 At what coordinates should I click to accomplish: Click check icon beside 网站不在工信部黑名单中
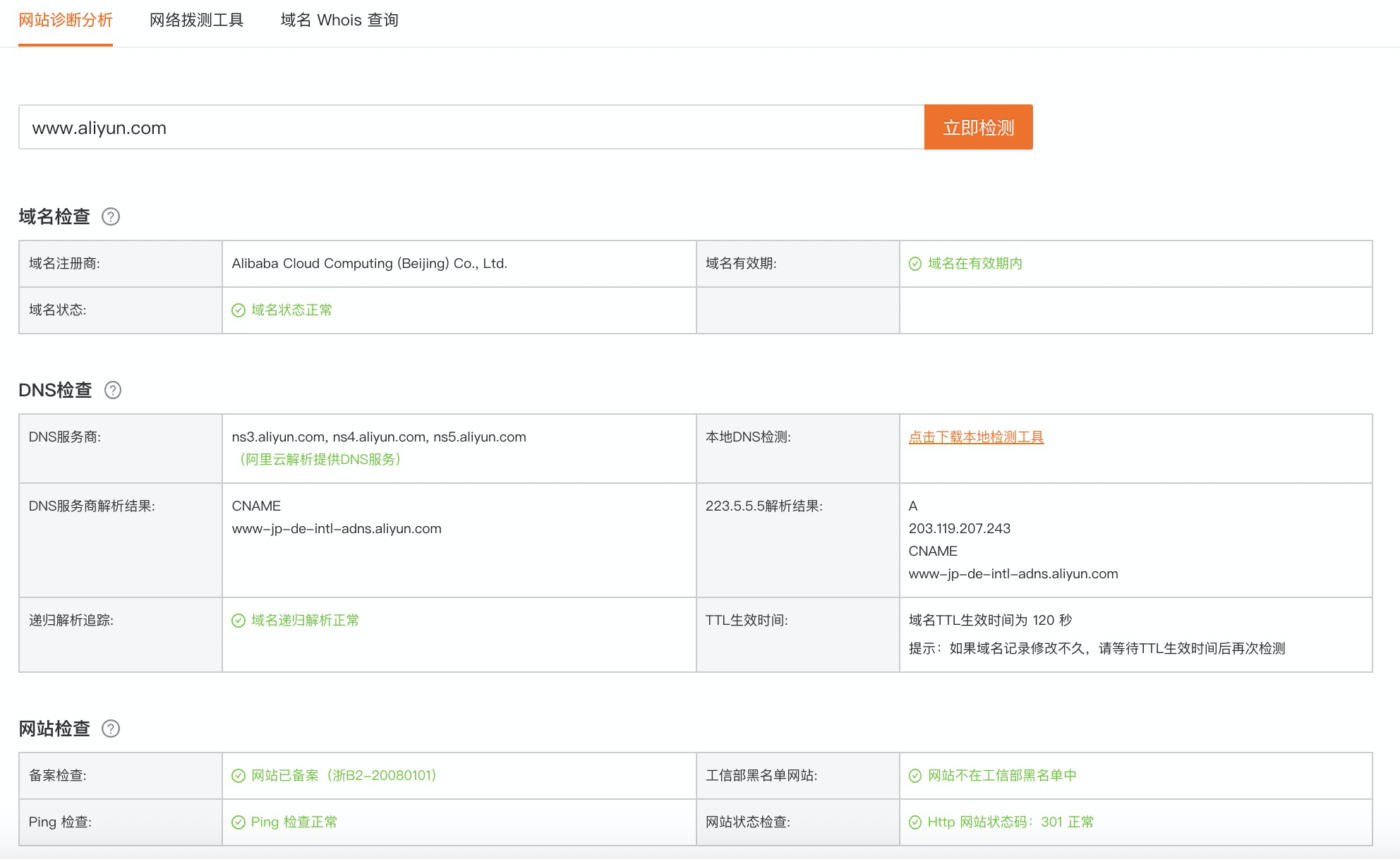(915, 776)
